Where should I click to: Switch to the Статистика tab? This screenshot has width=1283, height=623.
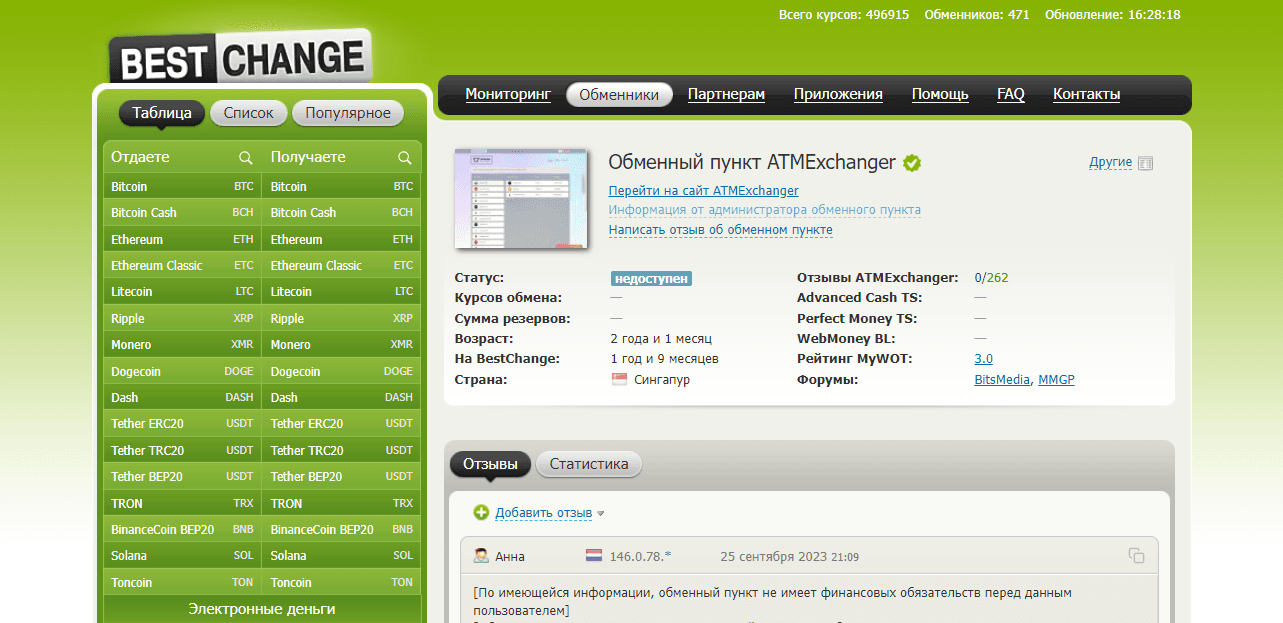[589, 464]
